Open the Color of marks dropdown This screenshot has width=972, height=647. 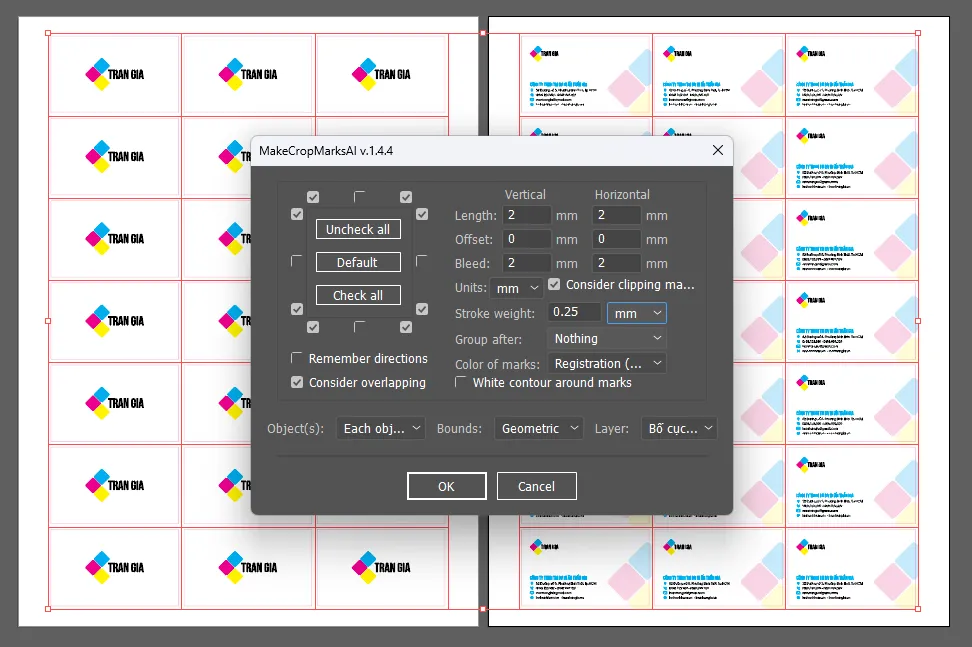(607, 363)
